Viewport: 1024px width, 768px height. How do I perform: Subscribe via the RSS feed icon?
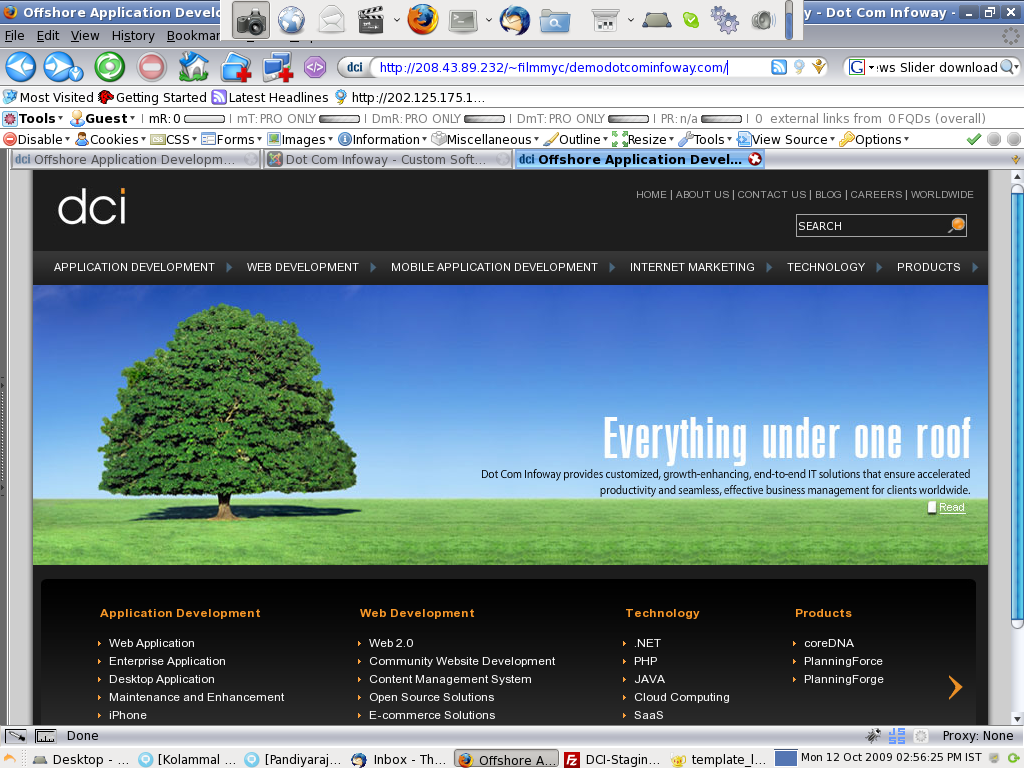pyautogui.click(x=778, y=67)
